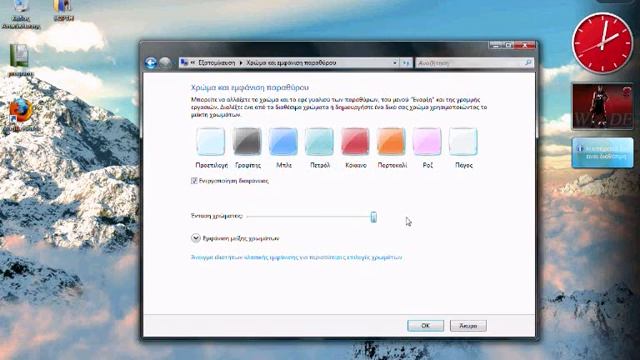The image size is (640, 360).
Task: Click the Εξατομίκευση breadcrumb in address bar
Action: tap(217, 63)
